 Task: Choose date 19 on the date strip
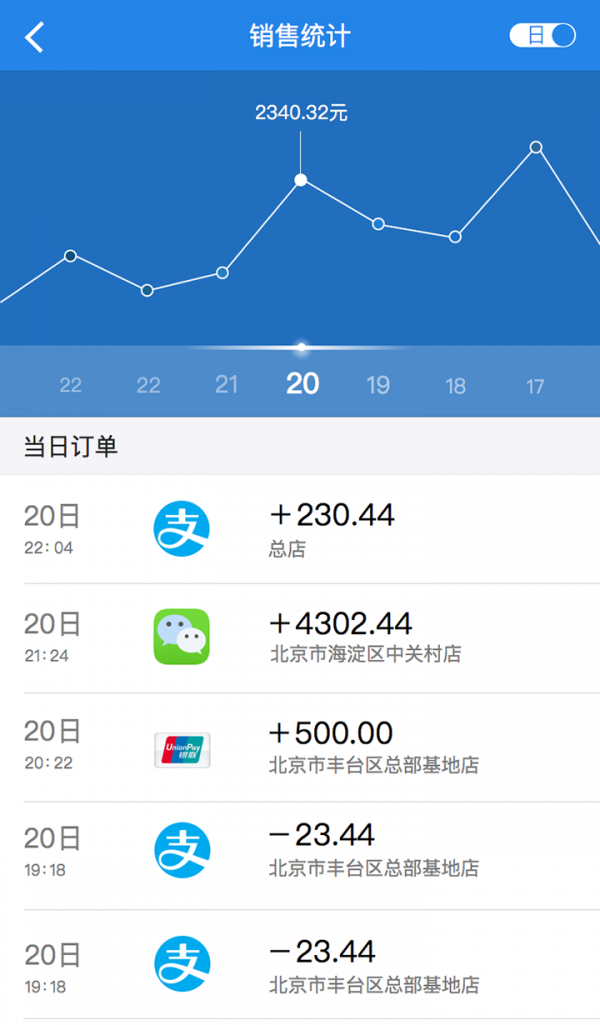(x=378, y=385)
